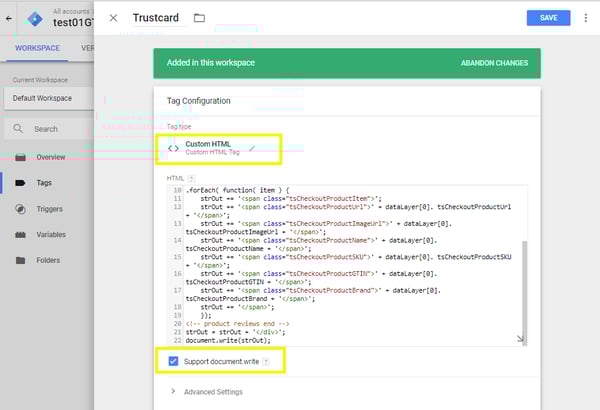Open help for Support document.write
This screenshot has height=410, width=600.
[x=266, y=361]
